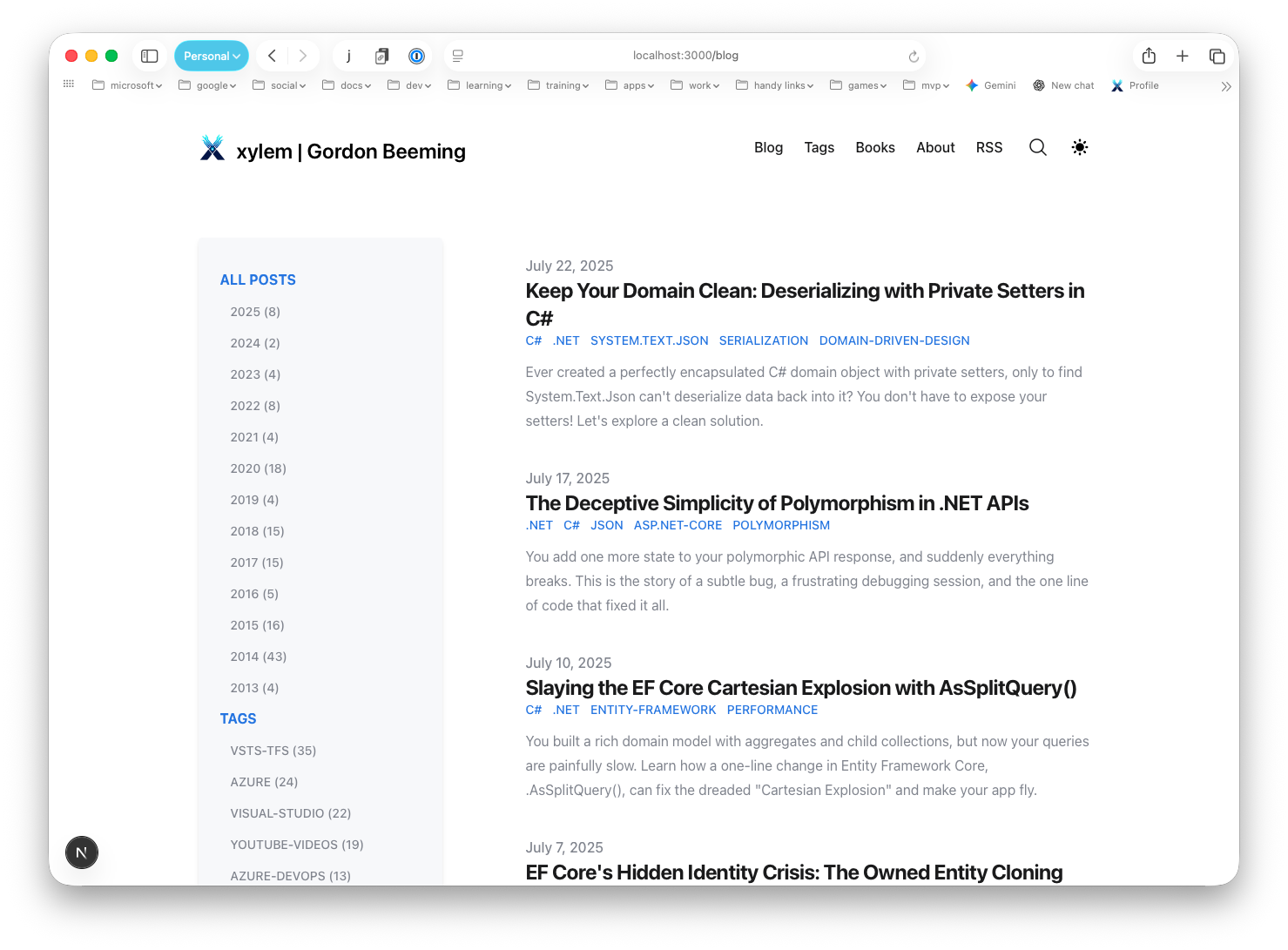Screen dimensions: 1288x950
Task: Filter posts by 2025 (8)
Action: click(x=255, y=312)
